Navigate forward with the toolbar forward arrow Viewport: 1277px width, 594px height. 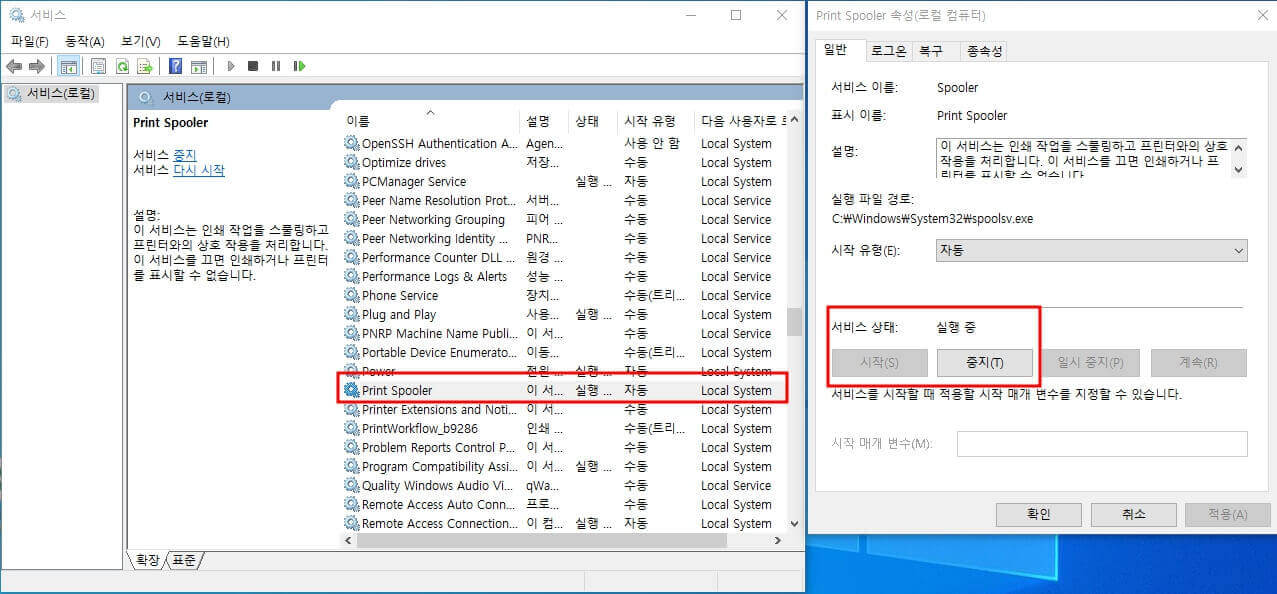pos(37,66)
